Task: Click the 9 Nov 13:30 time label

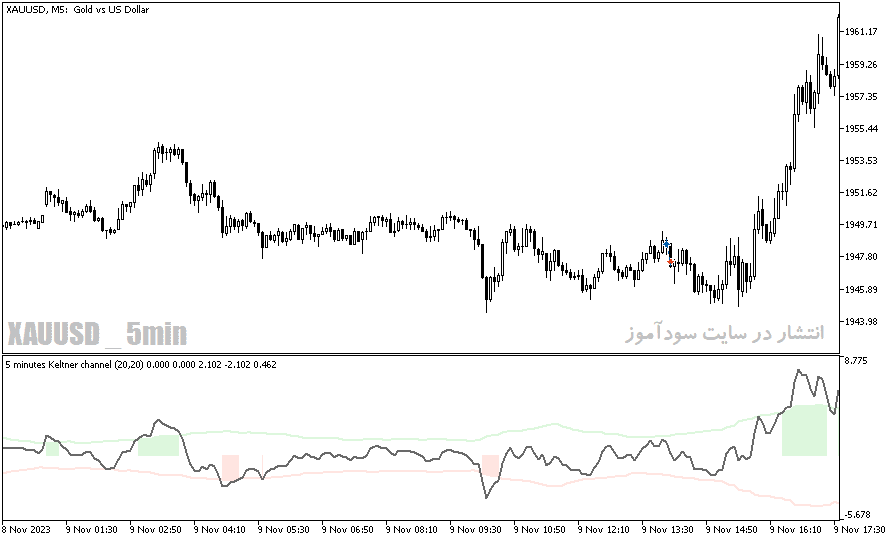Action: (x=668, y=530)
